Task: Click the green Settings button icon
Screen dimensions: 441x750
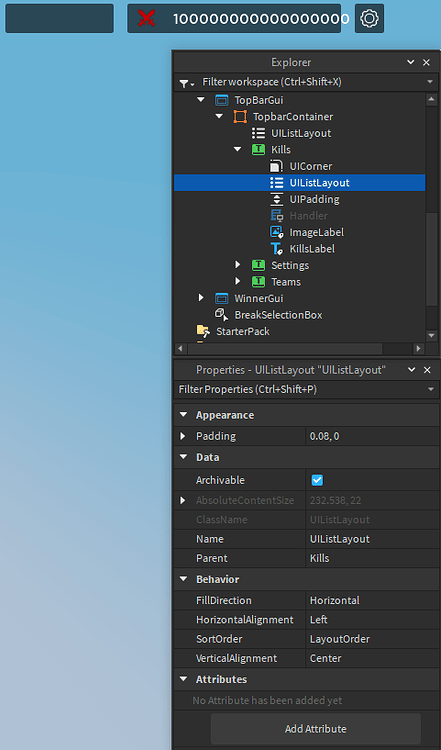Action: click(x=258, y=265)
